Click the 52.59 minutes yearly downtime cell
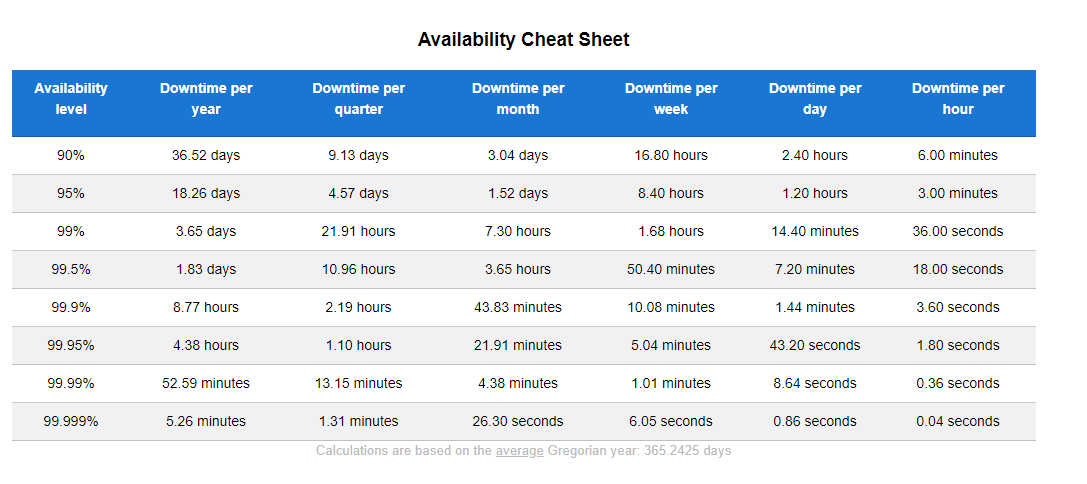The image size is (1087, 484). 206,383
